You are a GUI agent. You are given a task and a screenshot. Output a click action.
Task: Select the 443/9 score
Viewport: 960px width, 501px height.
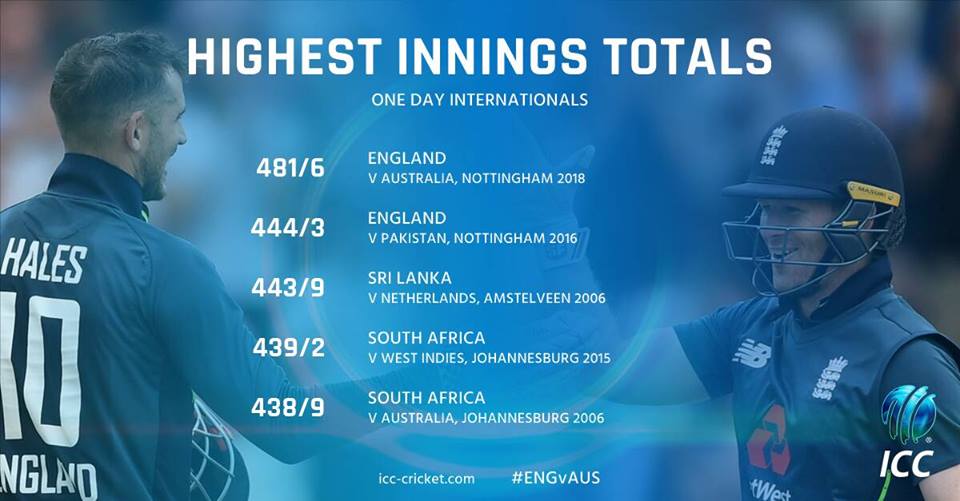click(288, 287)
